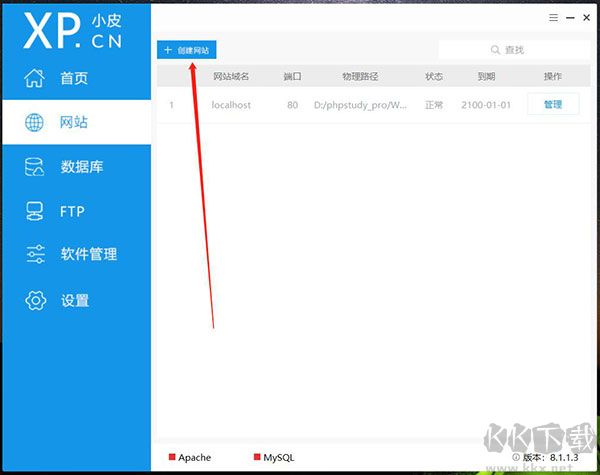
Task: Click the version info icon
Action: 516,457
